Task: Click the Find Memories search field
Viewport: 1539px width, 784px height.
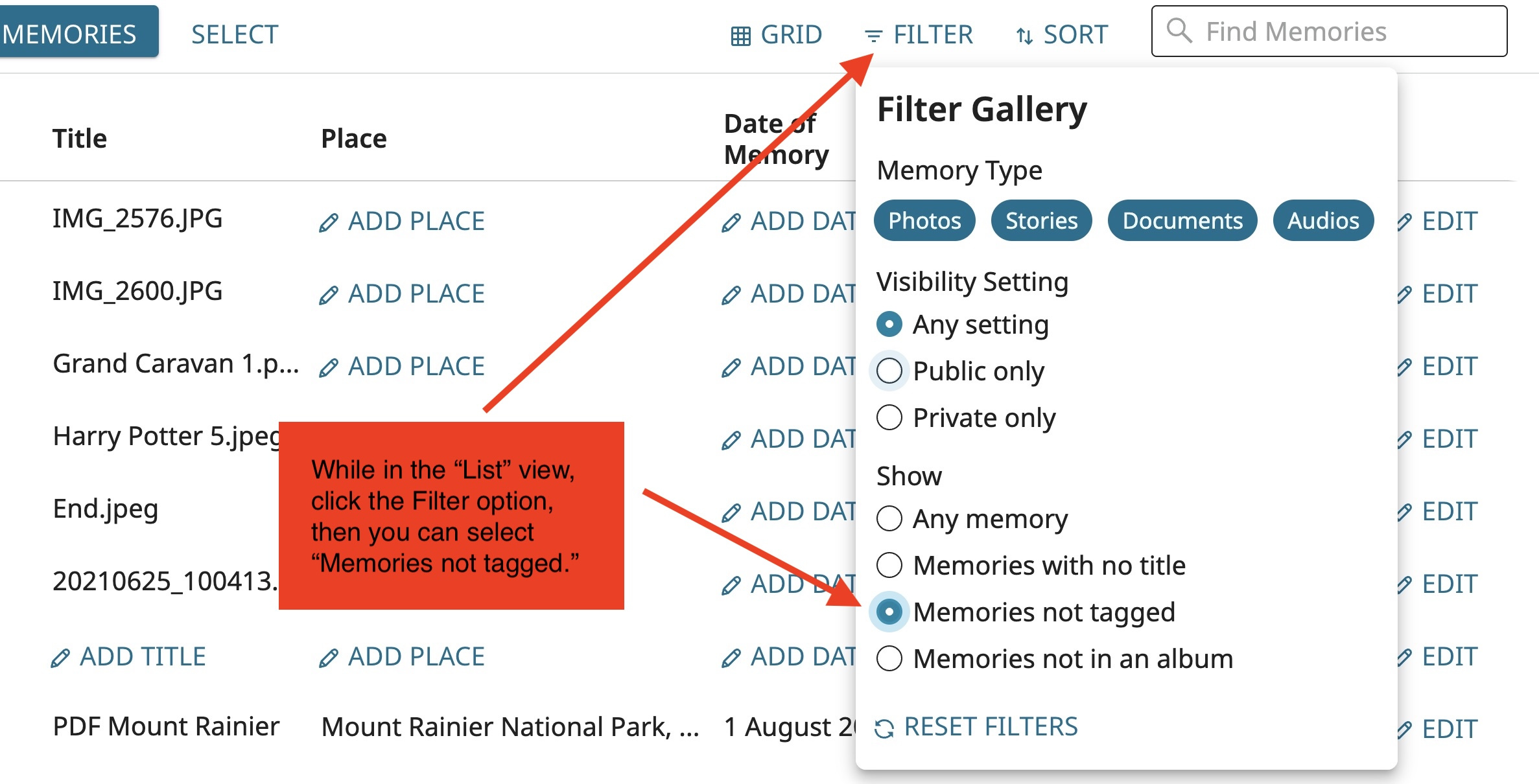Action: [1329, 31]
